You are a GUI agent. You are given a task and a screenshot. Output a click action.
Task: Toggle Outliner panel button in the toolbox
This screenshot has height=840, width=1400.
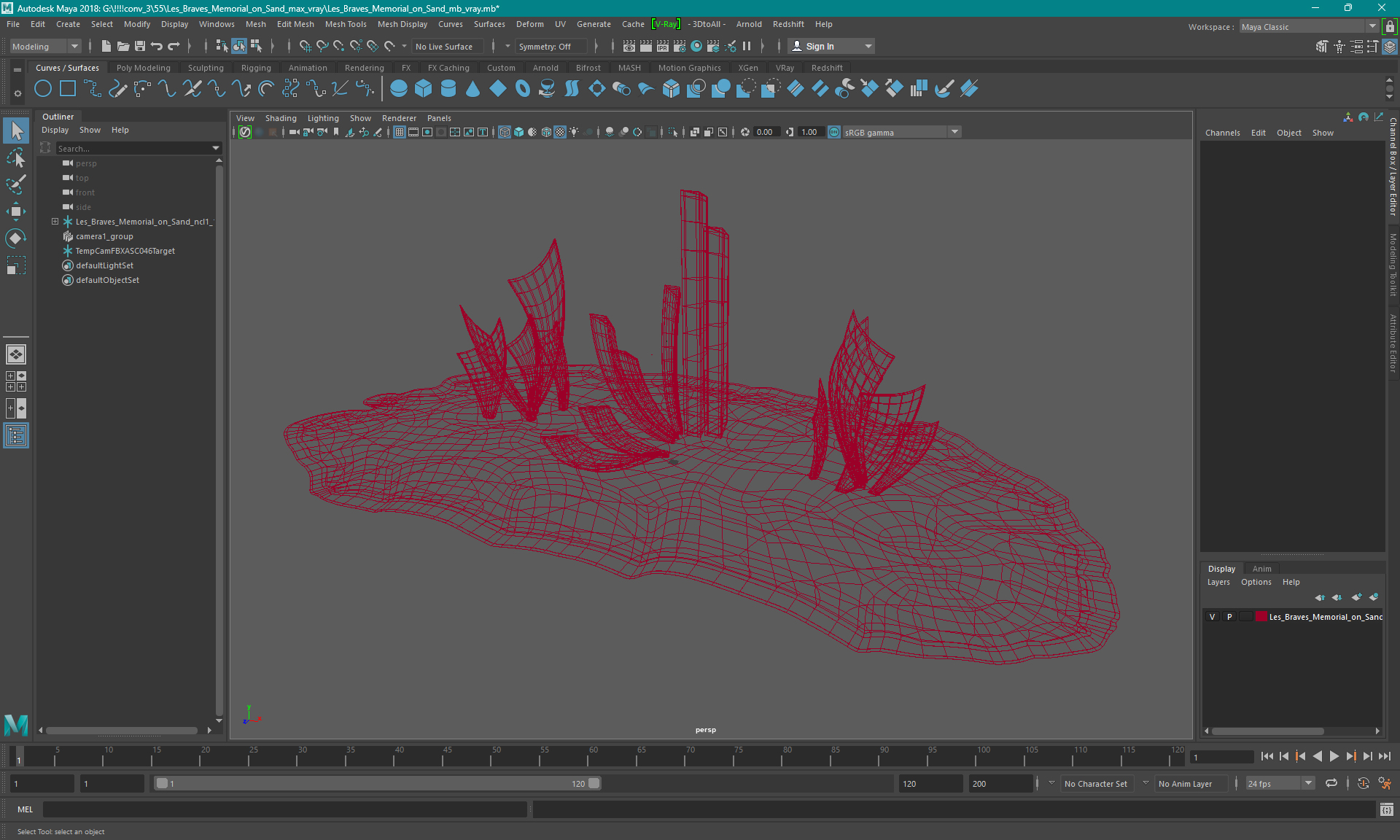(16, 435)
